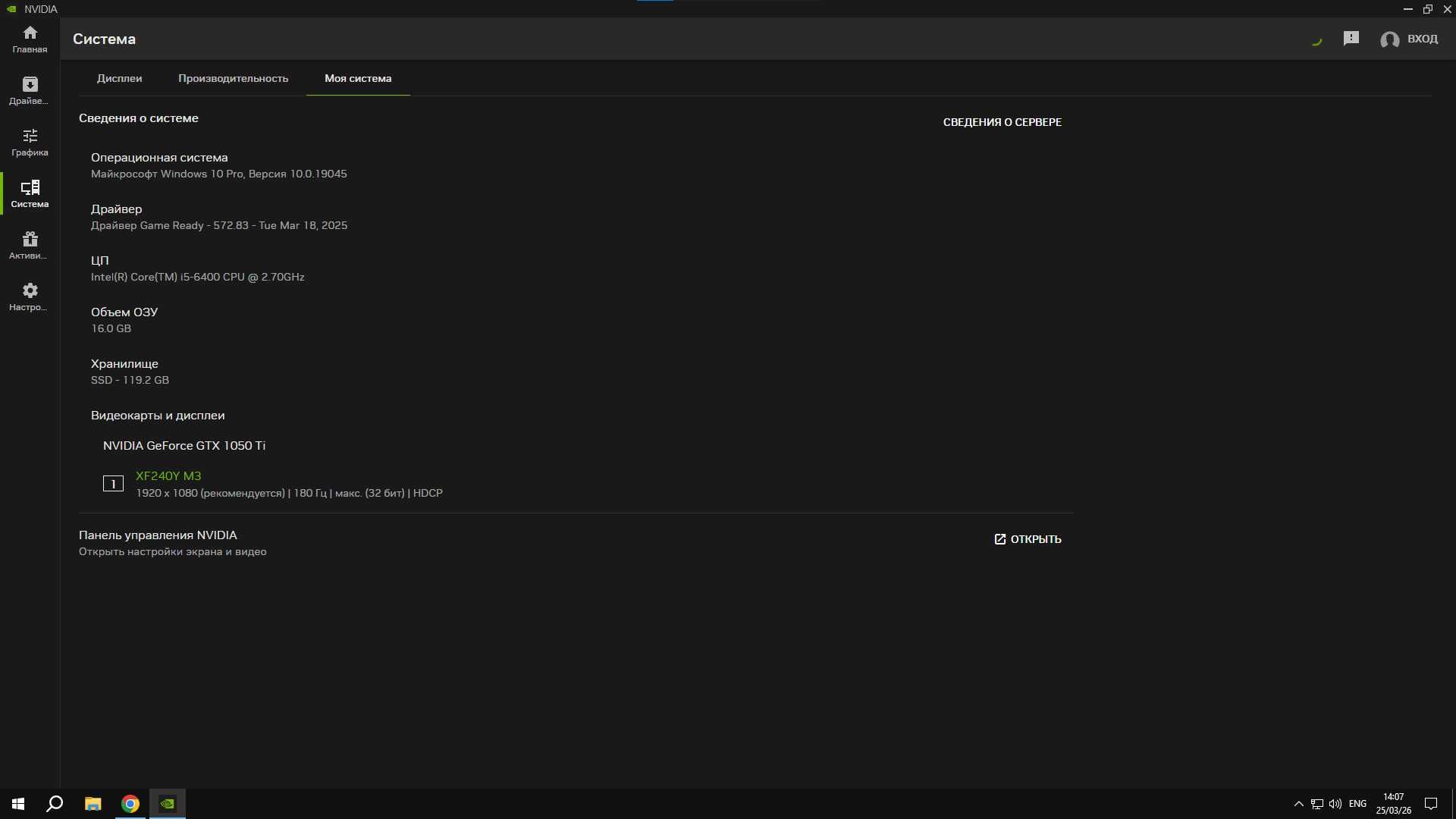1456x819 pixels.
Task: Click the 16.0 GB RAM value
Action: [111, 328]
